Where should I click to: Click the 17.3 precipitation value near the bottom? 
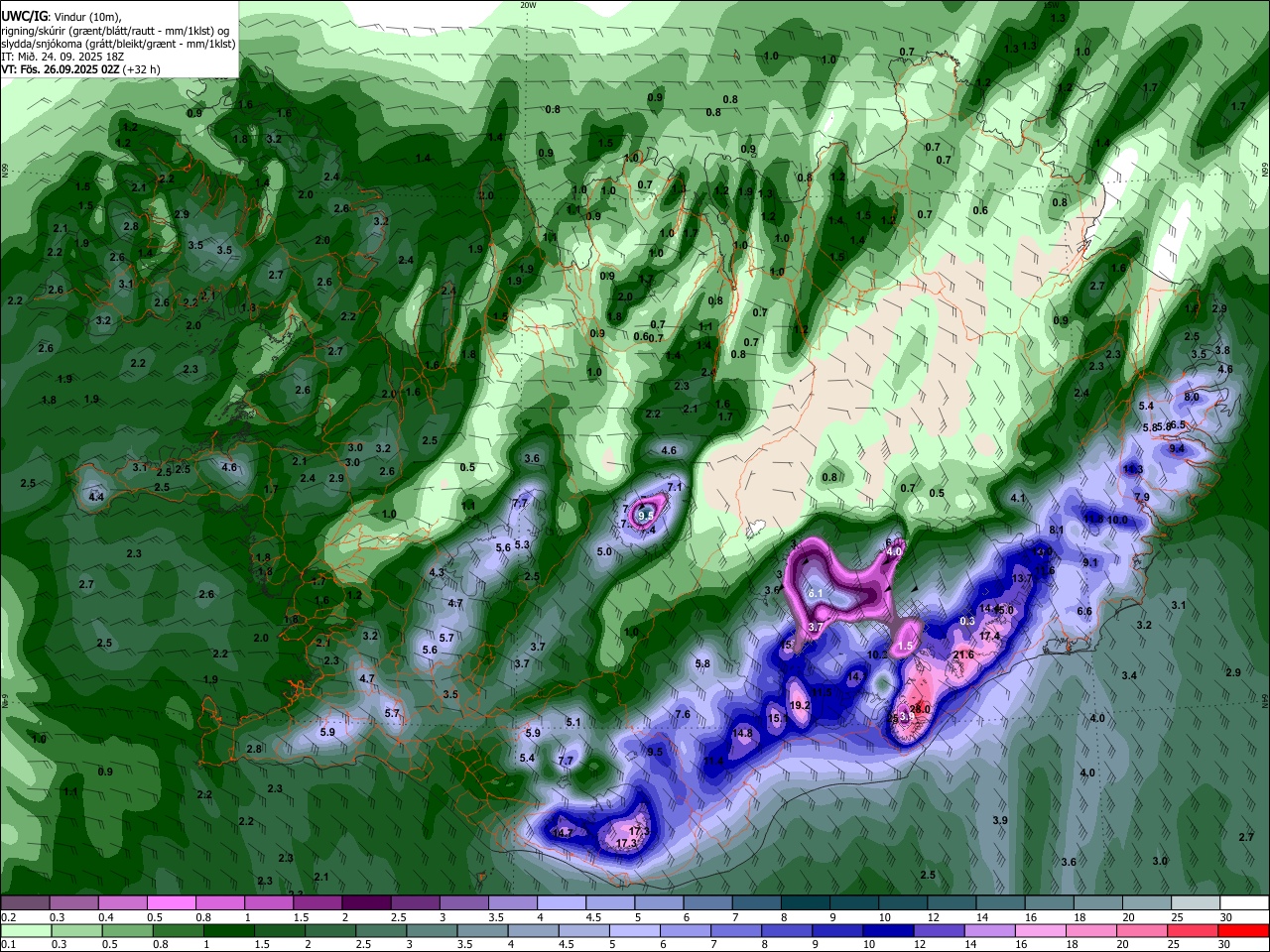(x=627, y=844)
